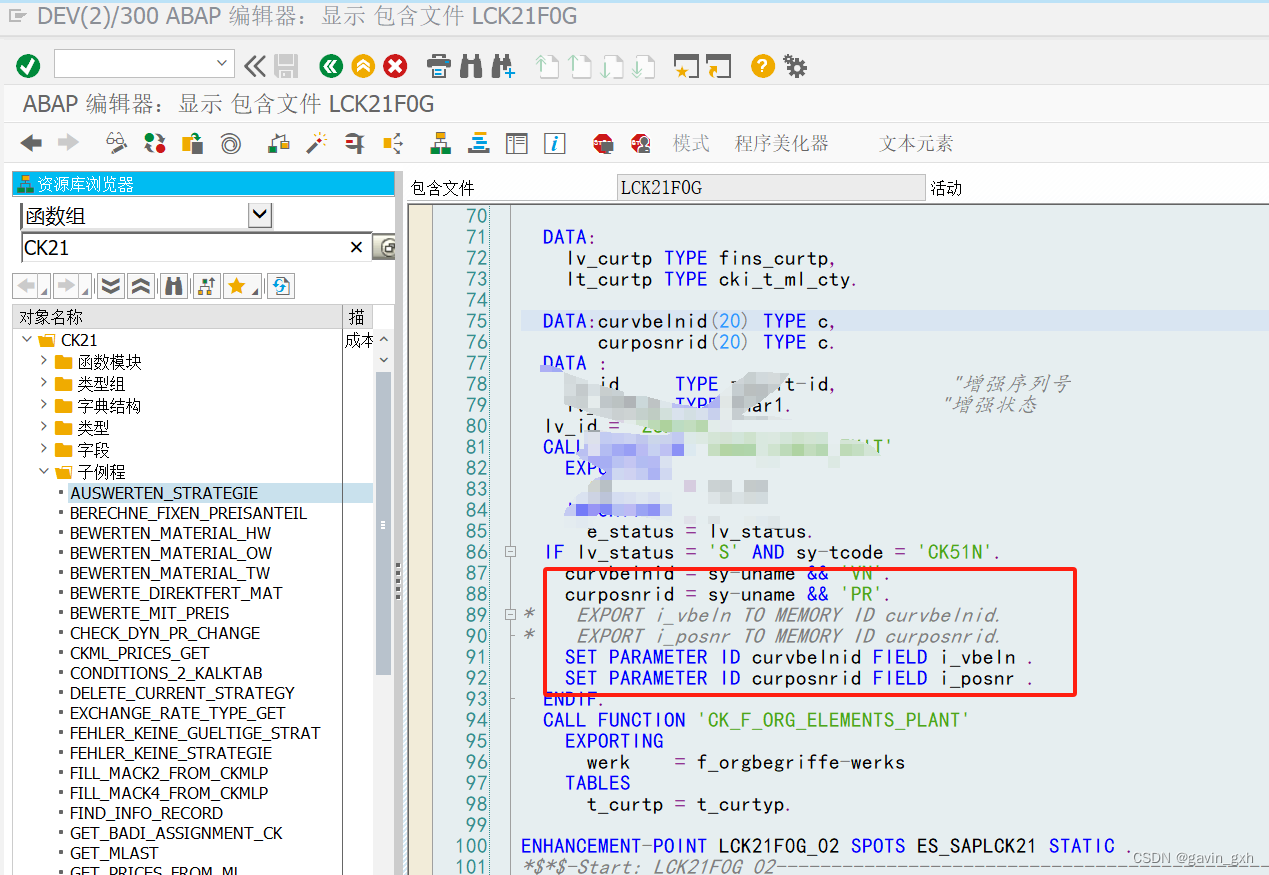Select BEWERTEN_MATERIAL_HW subroutine

coord(170,533)
